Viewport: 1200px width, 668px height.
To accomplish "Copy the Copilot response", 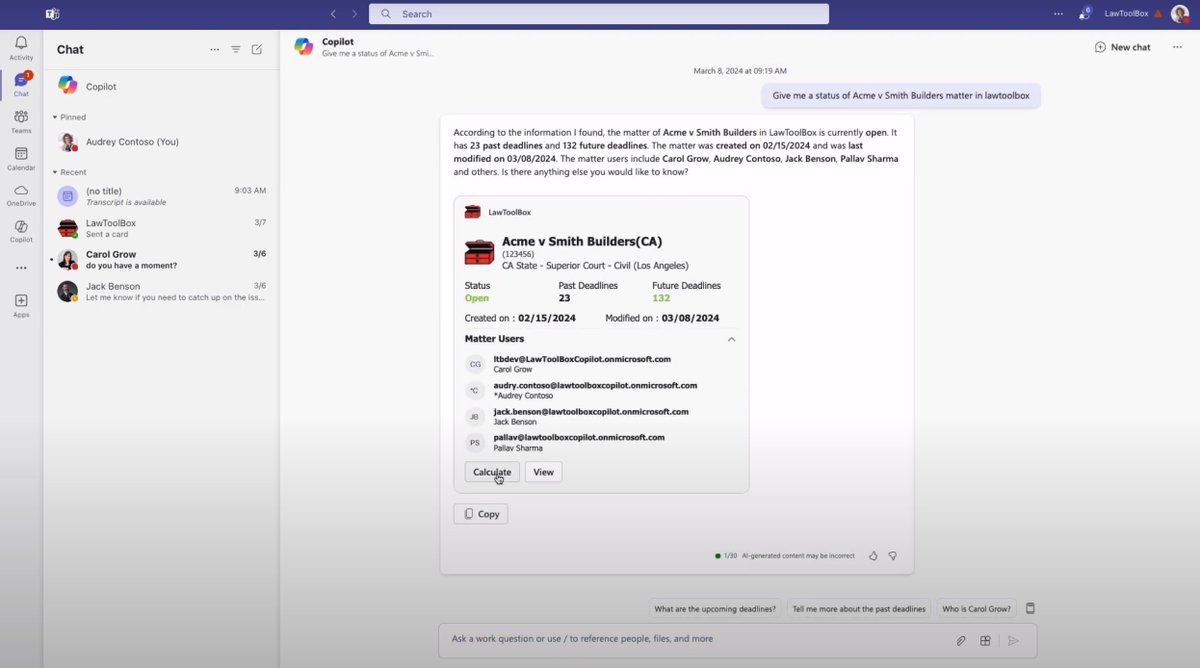I will (481, 514).
